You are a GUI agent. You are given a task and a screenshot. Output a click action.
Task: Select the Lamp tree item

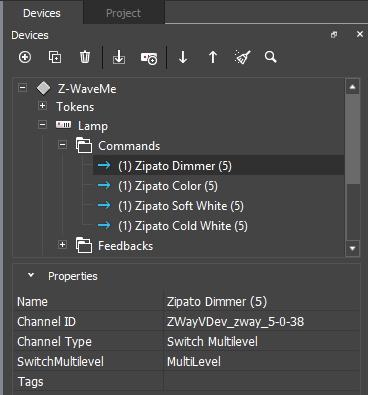(x=93, y=126)
